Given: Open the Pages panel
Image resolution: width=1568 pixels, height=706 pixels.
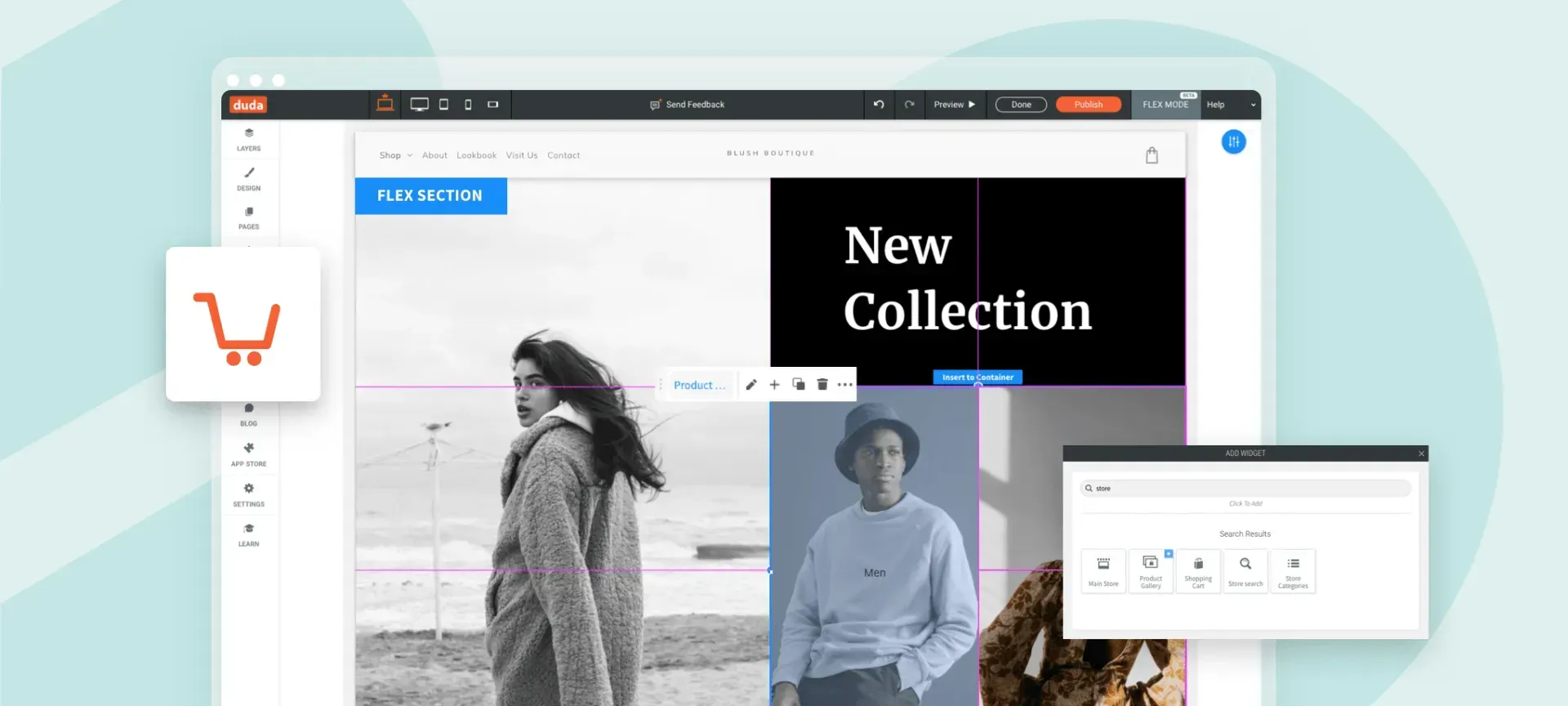Looking at the screenshot, I should (x=249, y=218).
